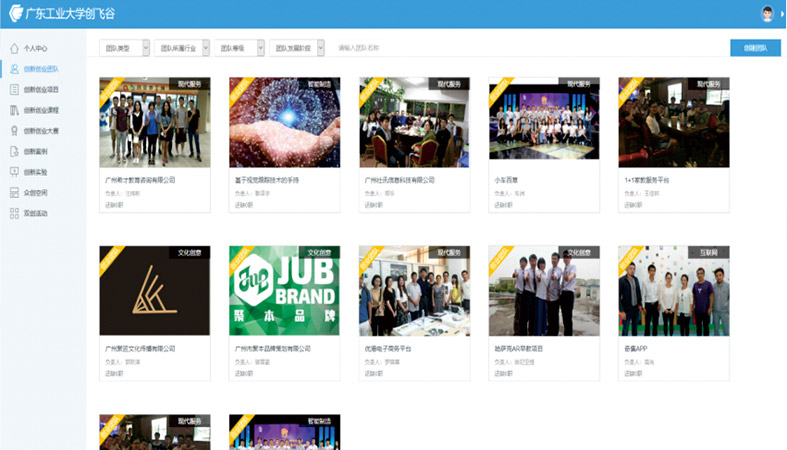Open the user avatar in header
This screenshot has width=787, height=450.
767,14
